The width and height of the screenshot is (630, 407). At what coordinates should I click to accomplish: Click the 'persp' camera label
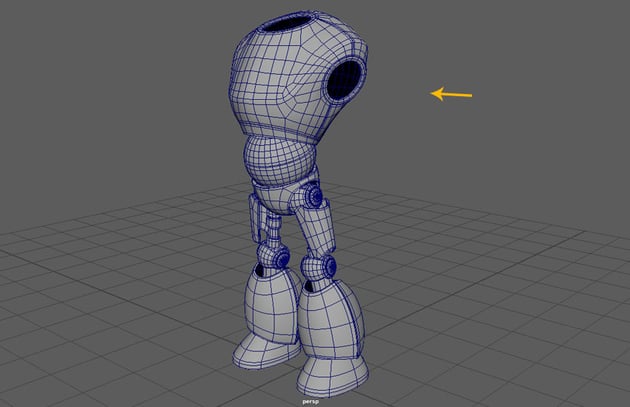pyautogui.click(x=311, y=401)
